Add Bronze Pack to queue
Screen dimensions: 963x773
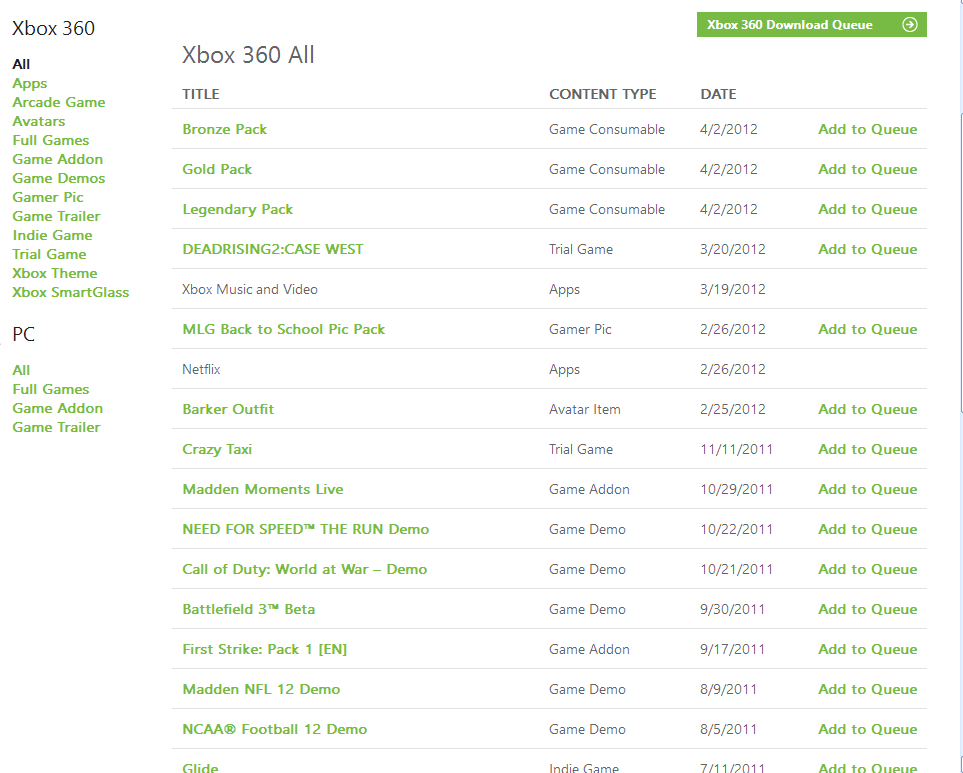pyautogui.click(x=868, y=129)
